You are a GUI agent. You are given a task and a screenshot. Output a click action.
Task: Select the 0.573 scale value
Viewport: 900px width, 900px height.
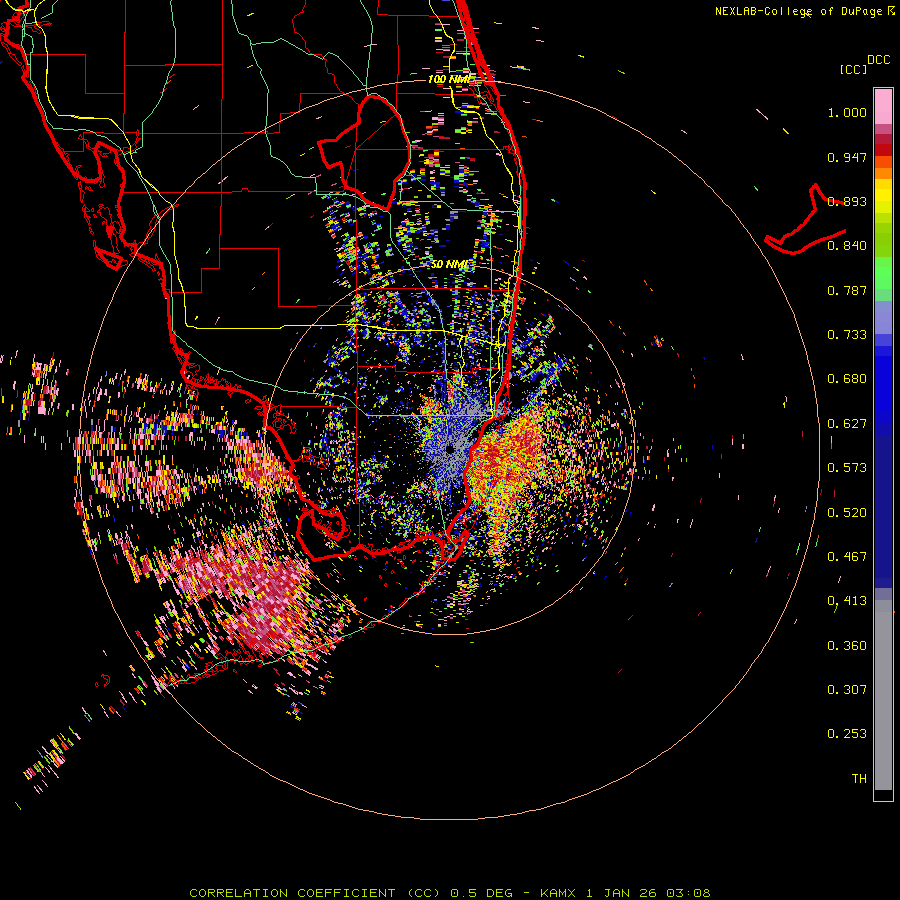(847, 468)
